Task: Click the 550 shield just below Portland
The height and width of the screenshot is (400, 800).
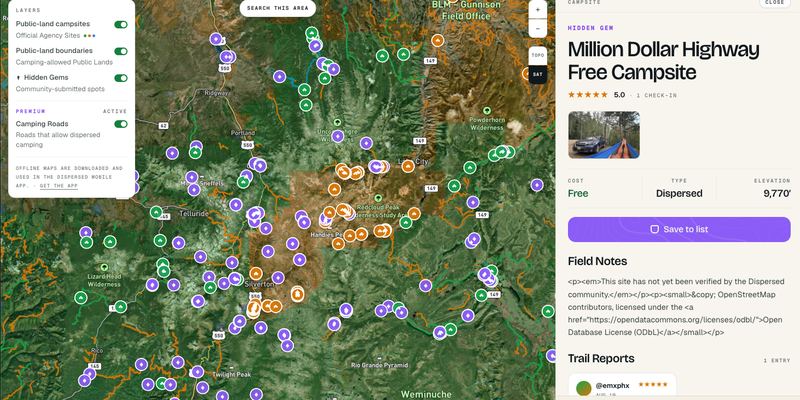Action: (x=248, y=145)
